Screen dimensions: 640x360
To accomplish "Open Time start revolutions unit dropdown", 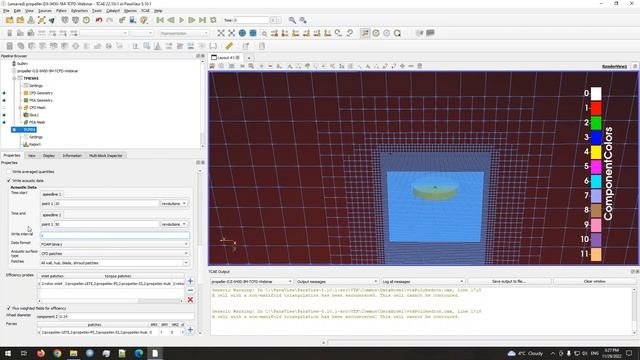I will pyautogui.click(x=174, y=203).
